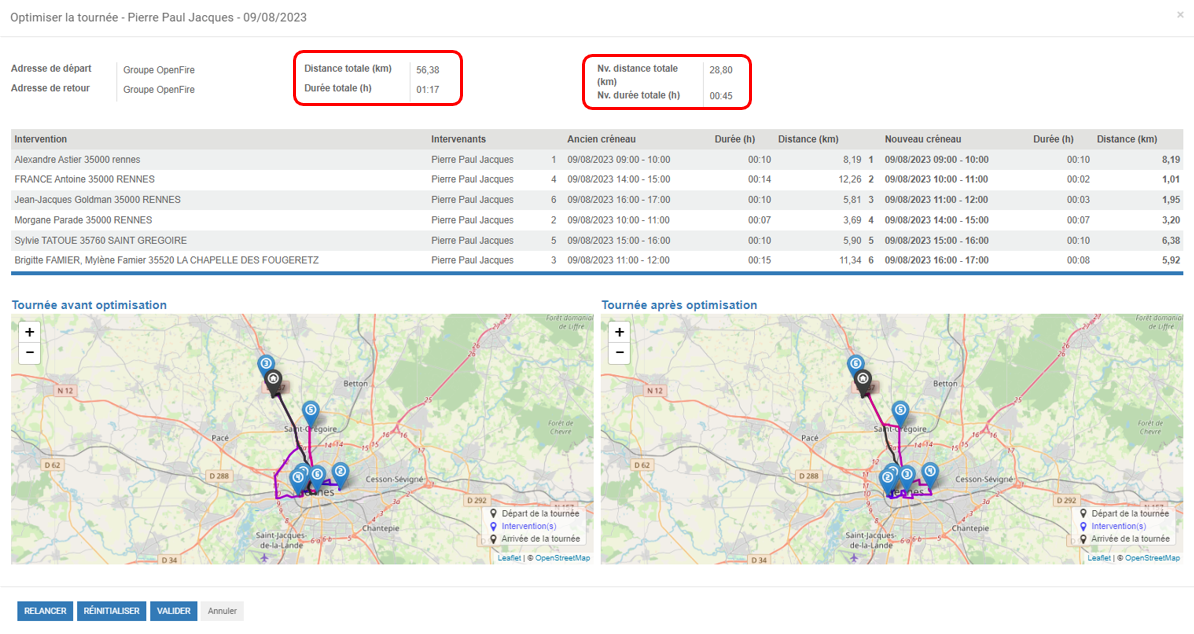
Task: Open the Leaflet link on left map
Action: click(x=509, y=558)
